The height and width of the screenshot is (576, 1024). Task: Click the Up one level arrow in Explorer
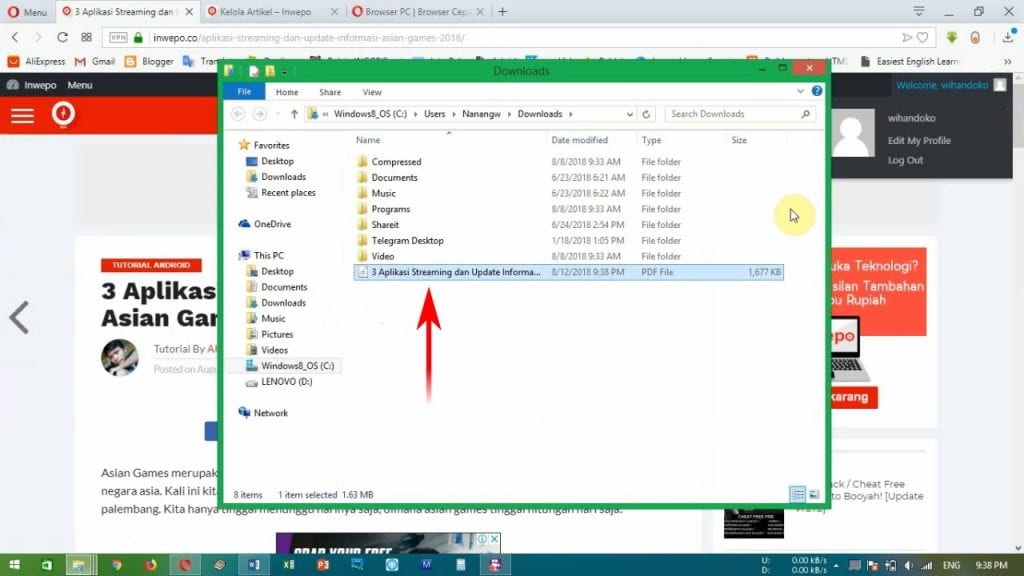294,114
